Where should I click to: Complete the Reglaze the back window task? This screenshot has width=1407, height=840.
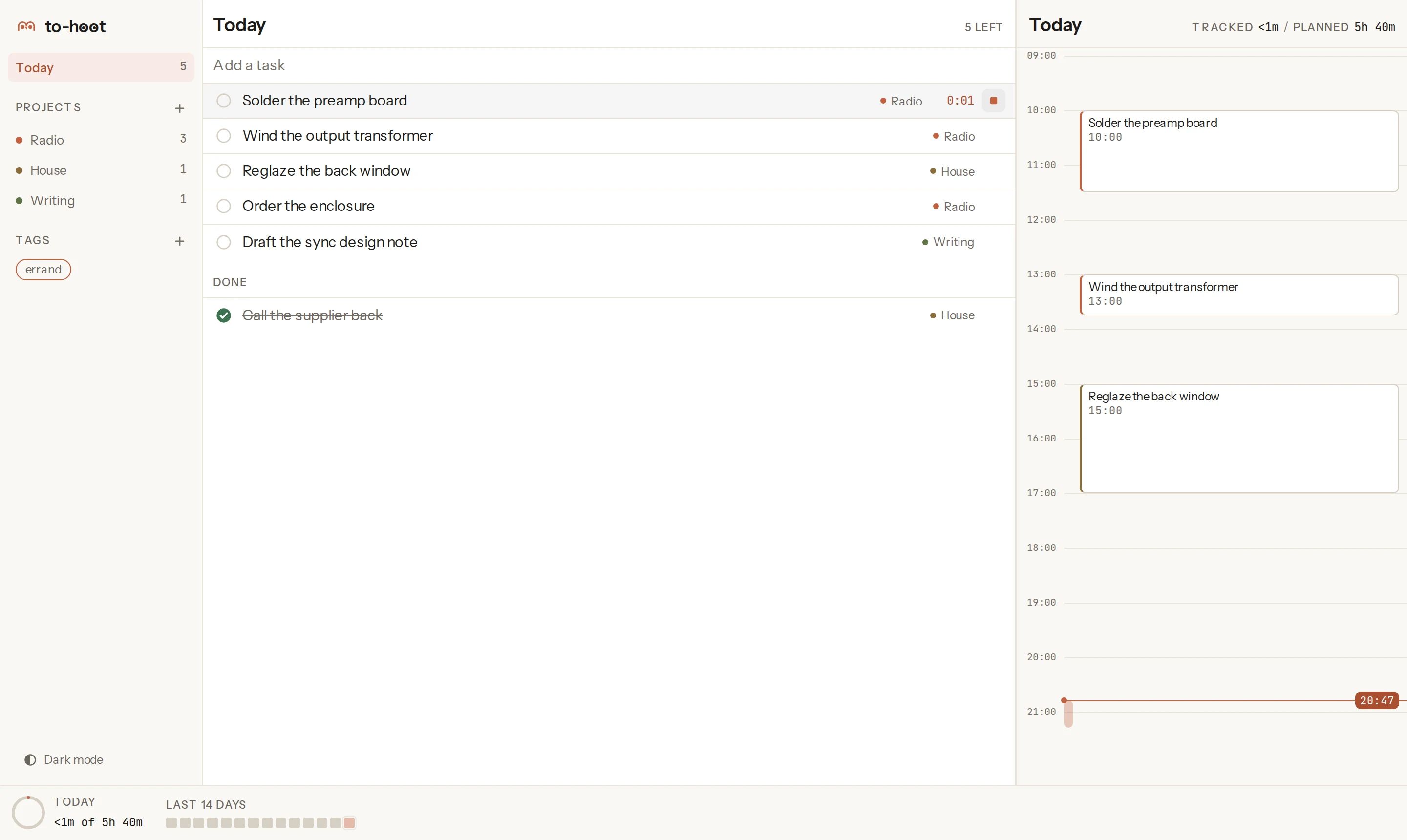[224, 171]
